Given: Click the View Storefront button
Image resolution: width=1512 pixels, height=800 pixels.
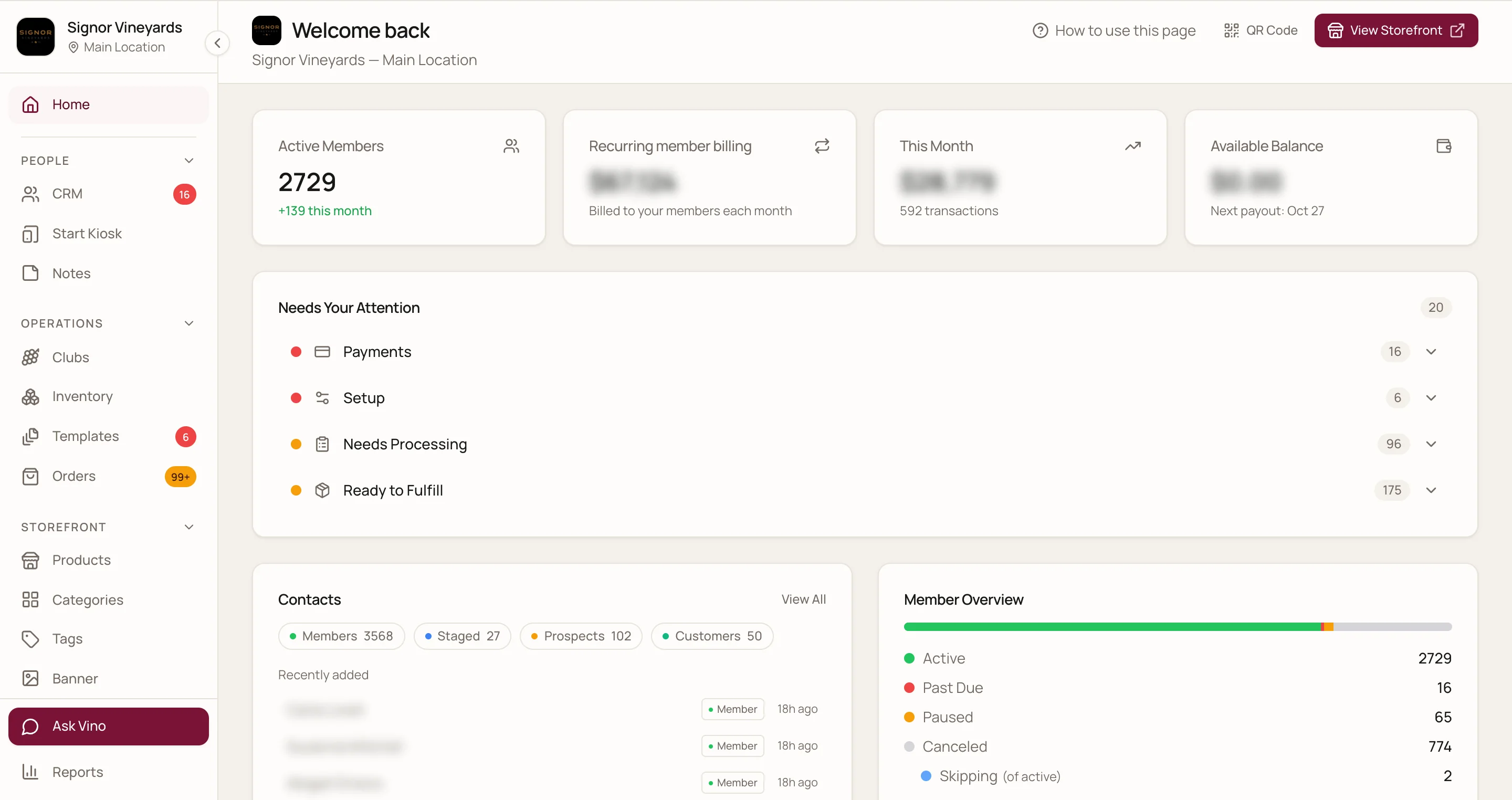Looking at the screenshot, I should pyautogui.click(x=1396, y=30).
